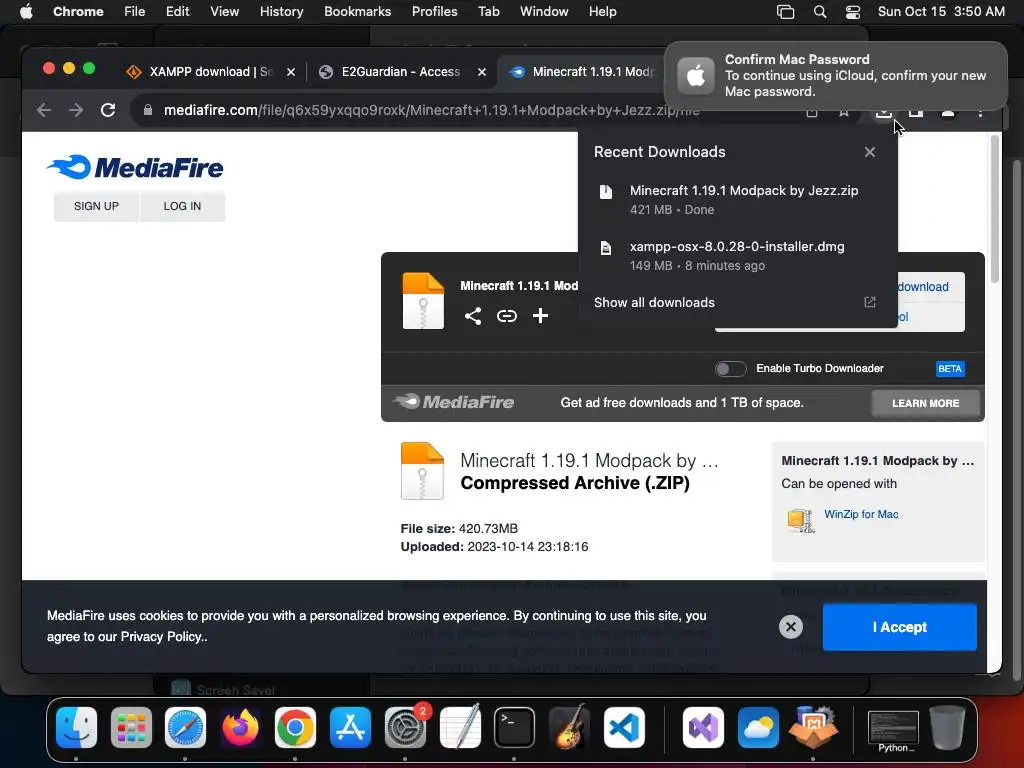Open Terminal from the Dock

pos(515,728)
